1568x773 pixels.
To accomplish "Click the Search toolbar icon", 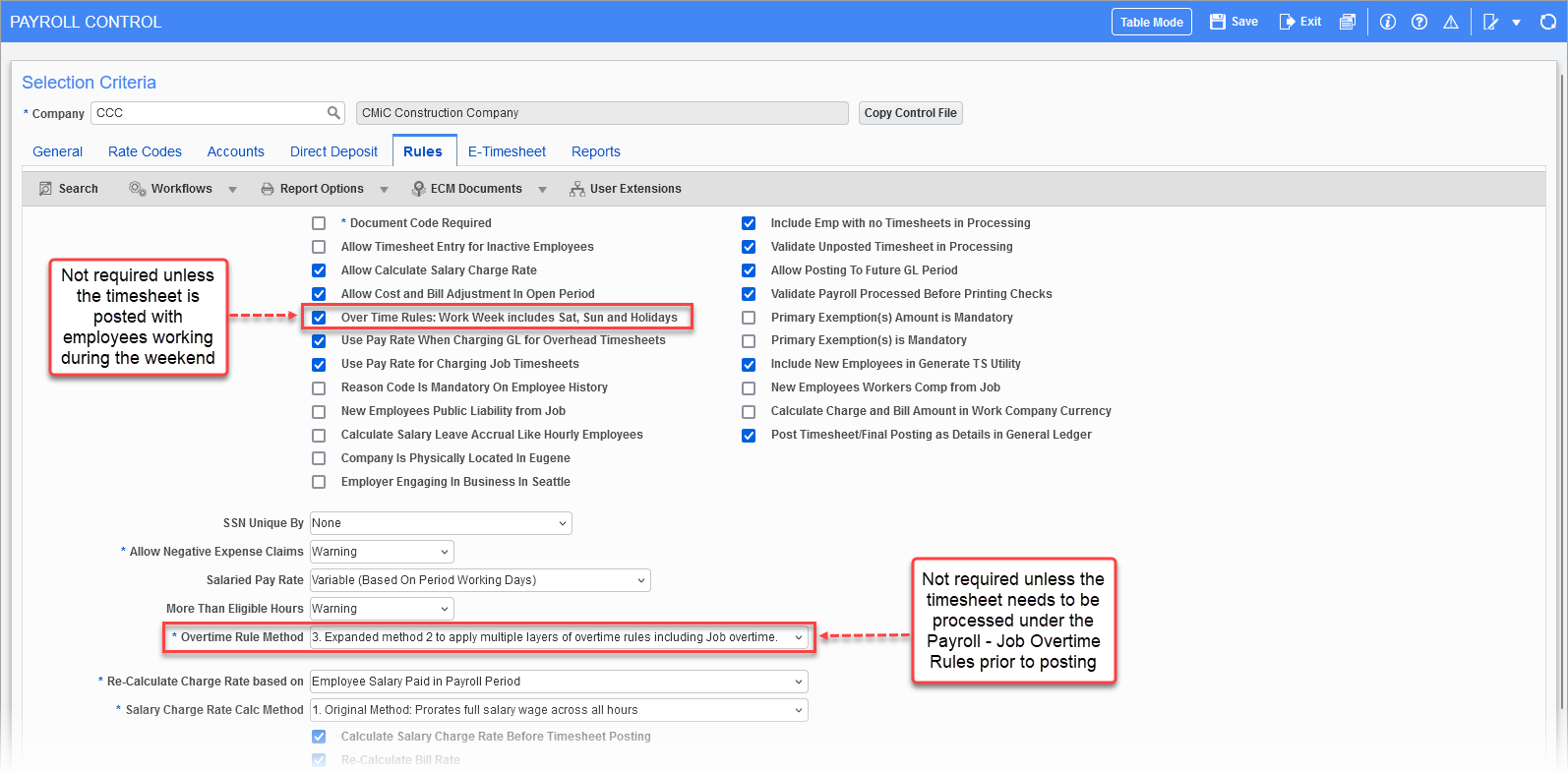I will tap(45, 189).
